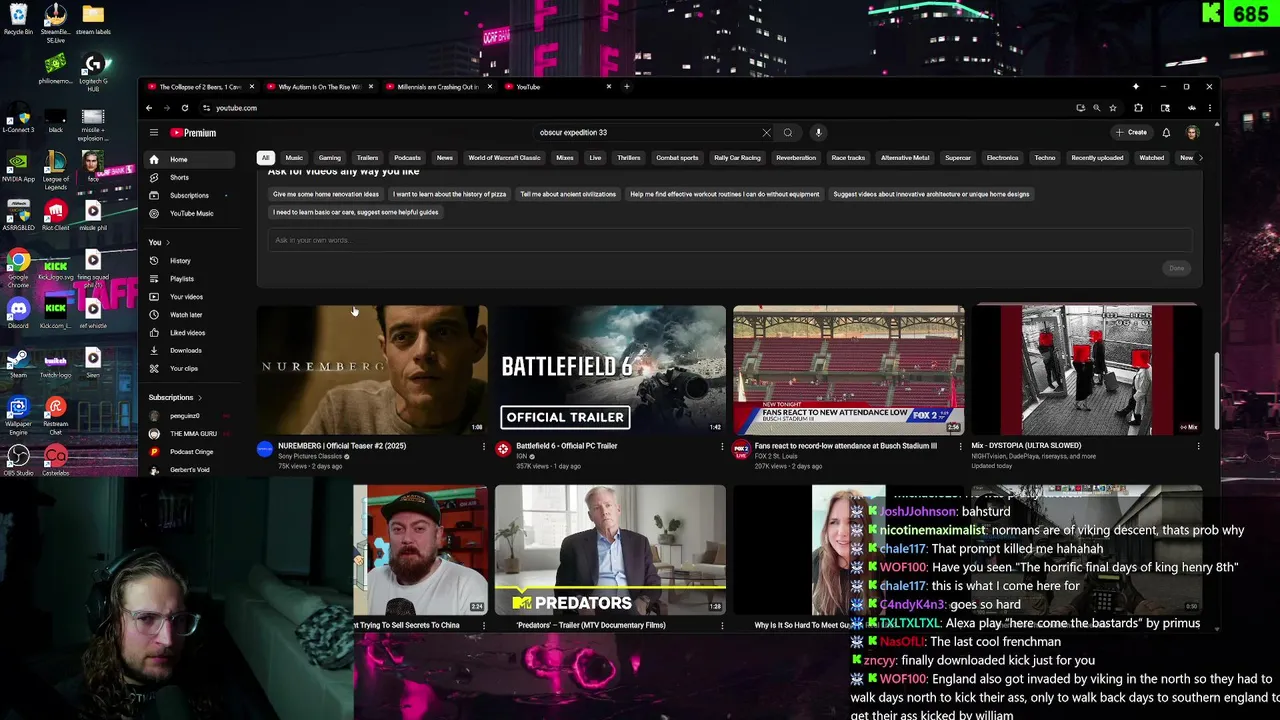Click the YouTube Premium logo

pyautogui.click(x=193, y=132)
